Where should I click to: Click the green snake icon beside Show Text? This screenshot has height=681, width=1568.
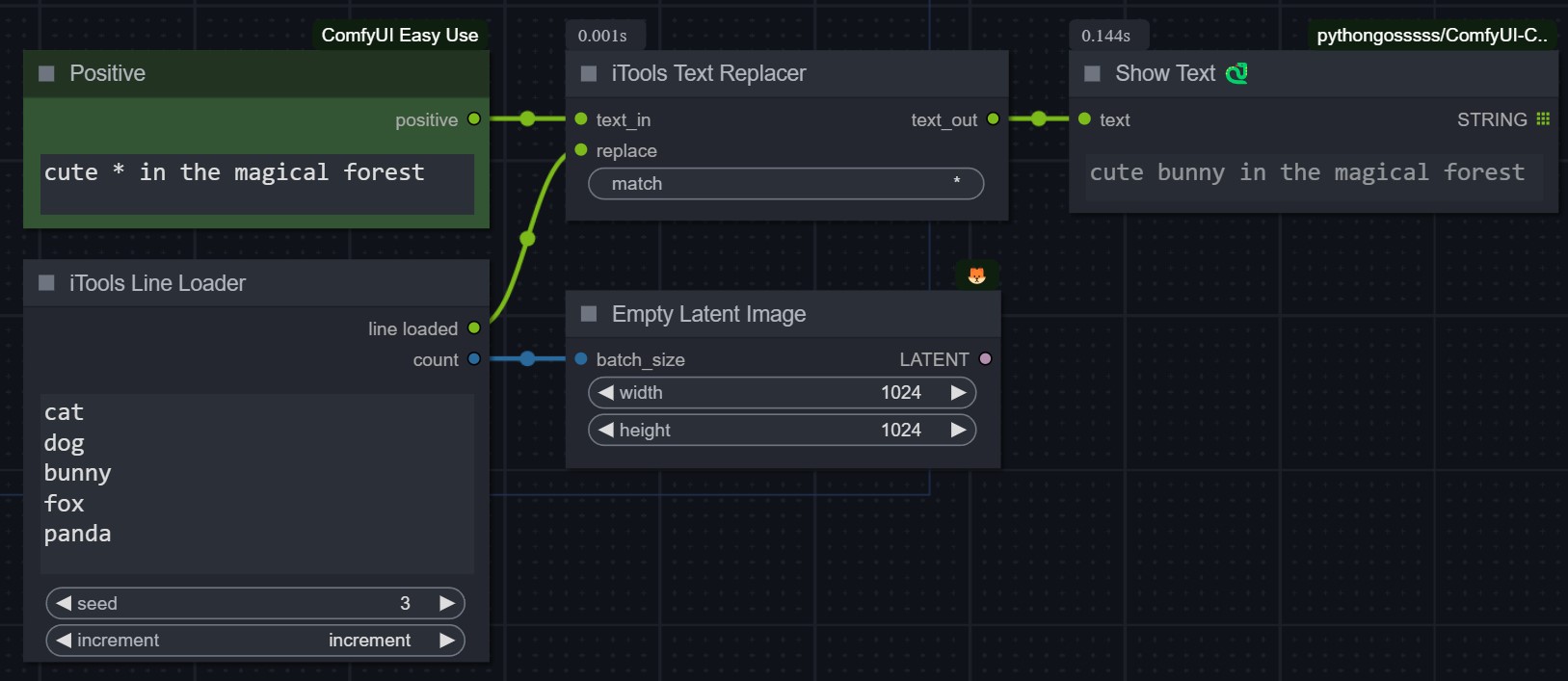coord(1236,73)
